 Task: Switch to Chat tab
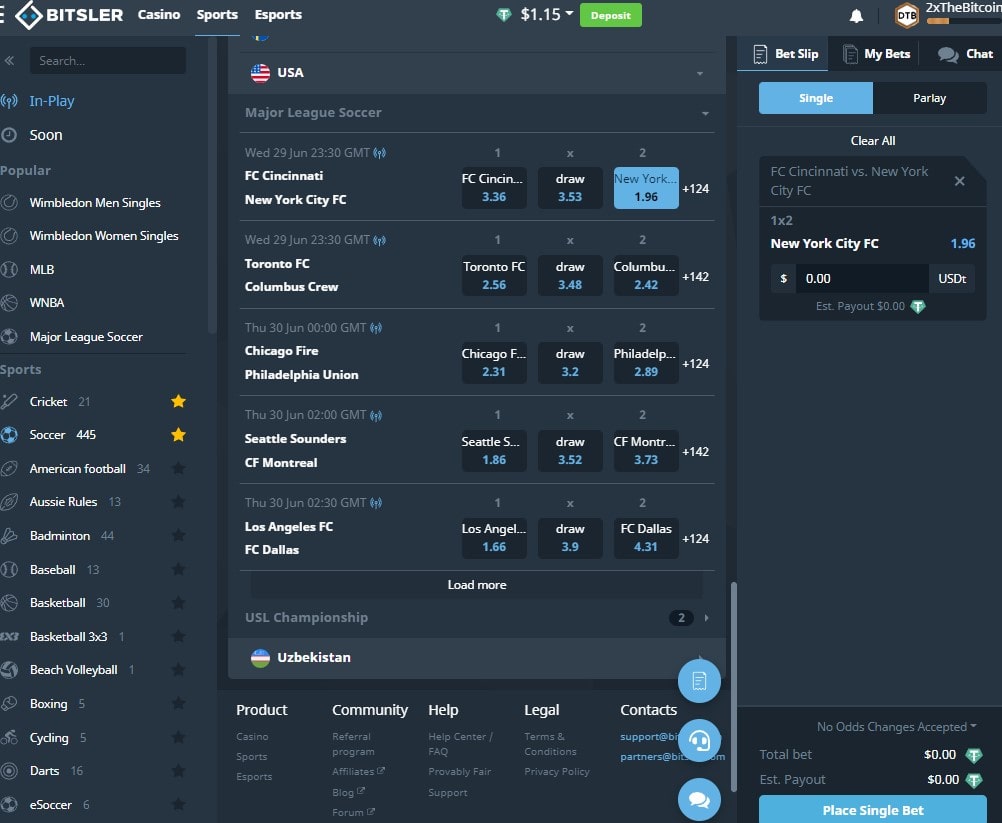[965, 54]
